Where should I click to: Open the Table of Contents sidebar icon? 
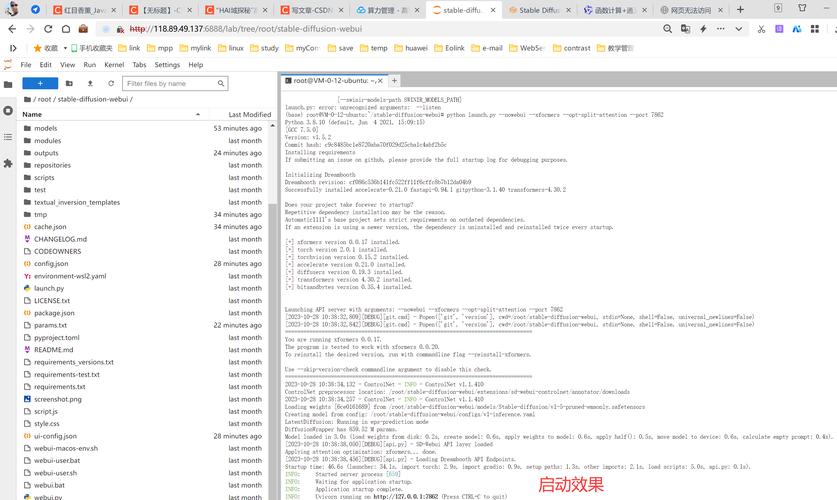click(8, 137)
